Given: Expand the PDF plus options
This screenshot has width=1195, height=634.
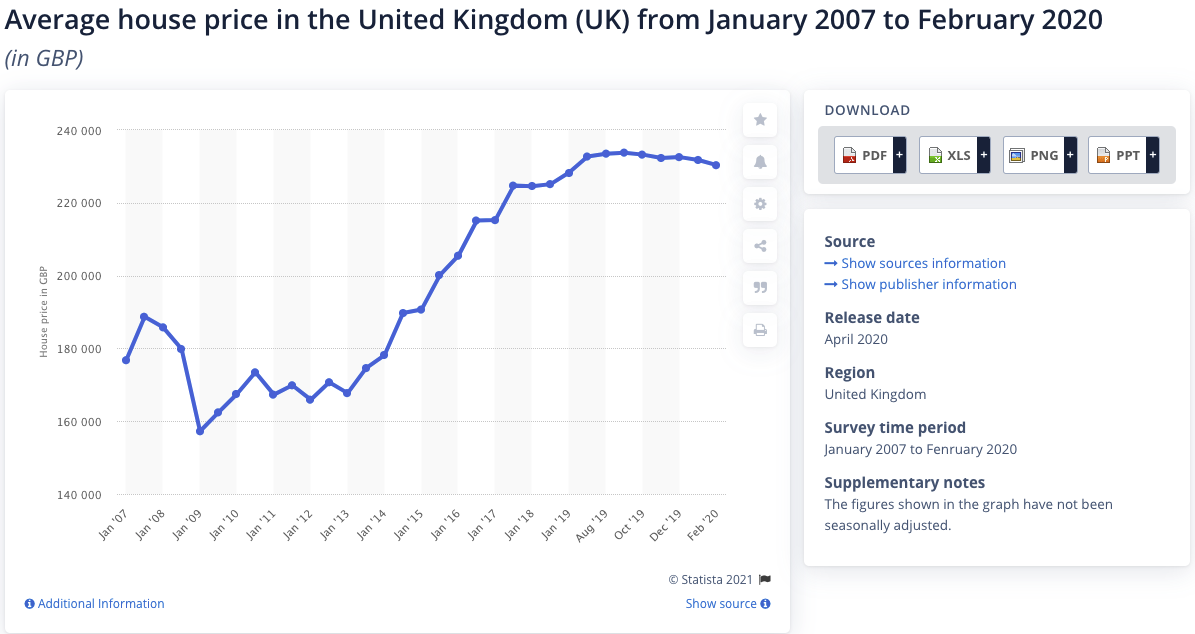Looking at the screenshot, I should (899, 156).
